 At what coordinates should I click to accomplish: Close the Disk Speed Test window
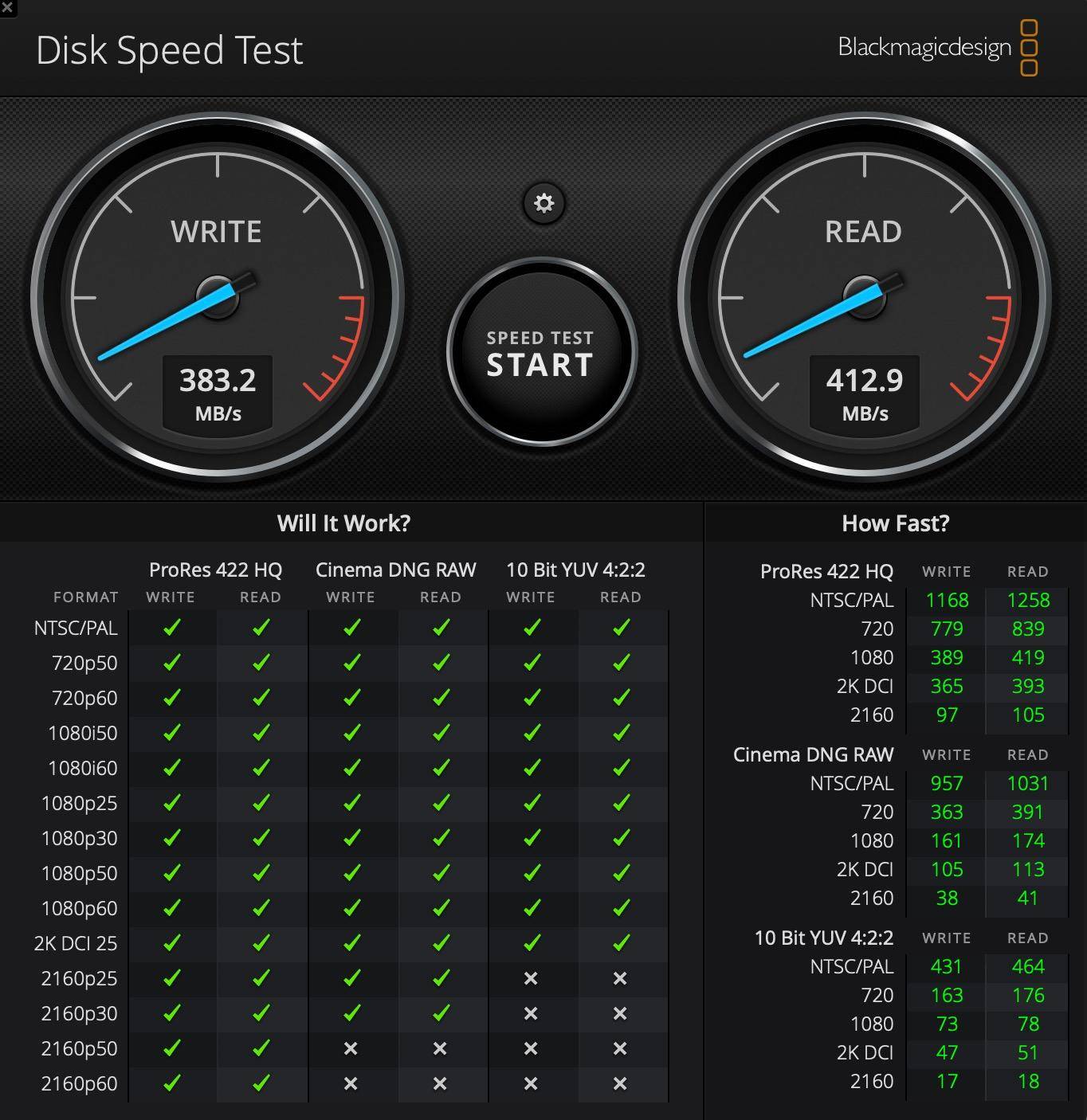pos(7,8)
